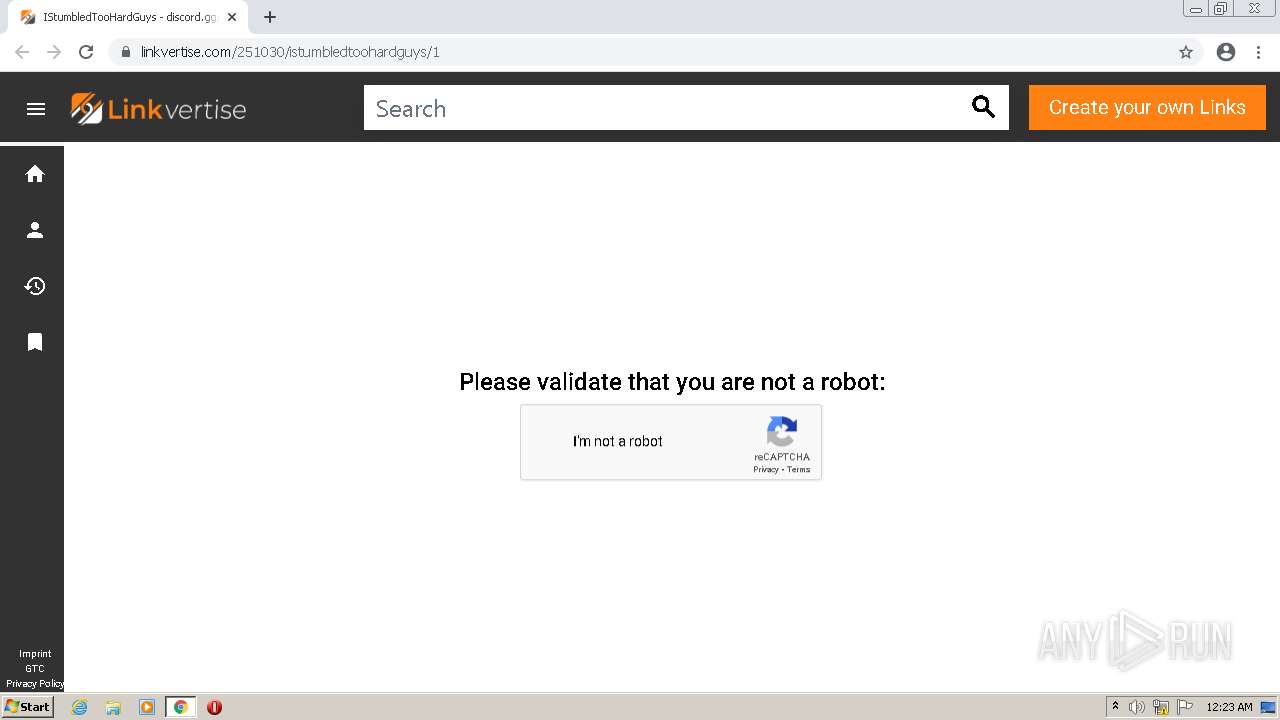Show hidden tray icons
1280x720 pixels.
(x=1115, y=707)
